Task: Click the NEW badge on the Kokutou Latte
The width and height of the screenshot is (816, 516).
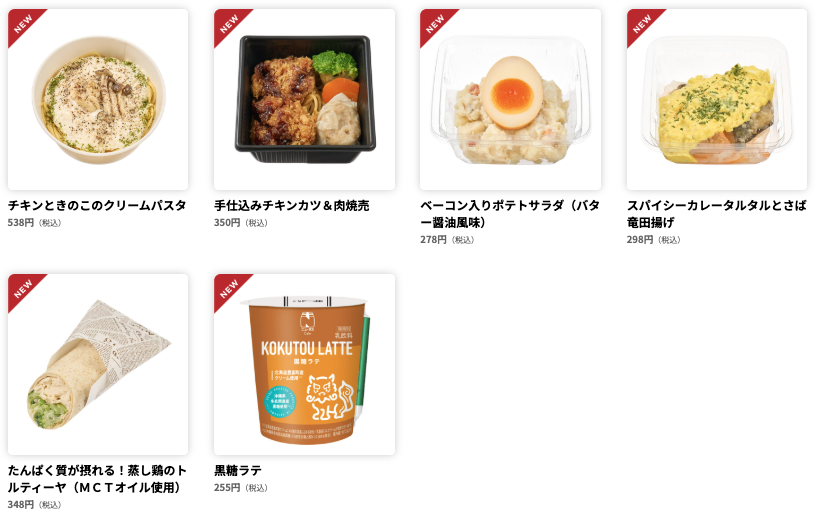Action: coord(229,289)
